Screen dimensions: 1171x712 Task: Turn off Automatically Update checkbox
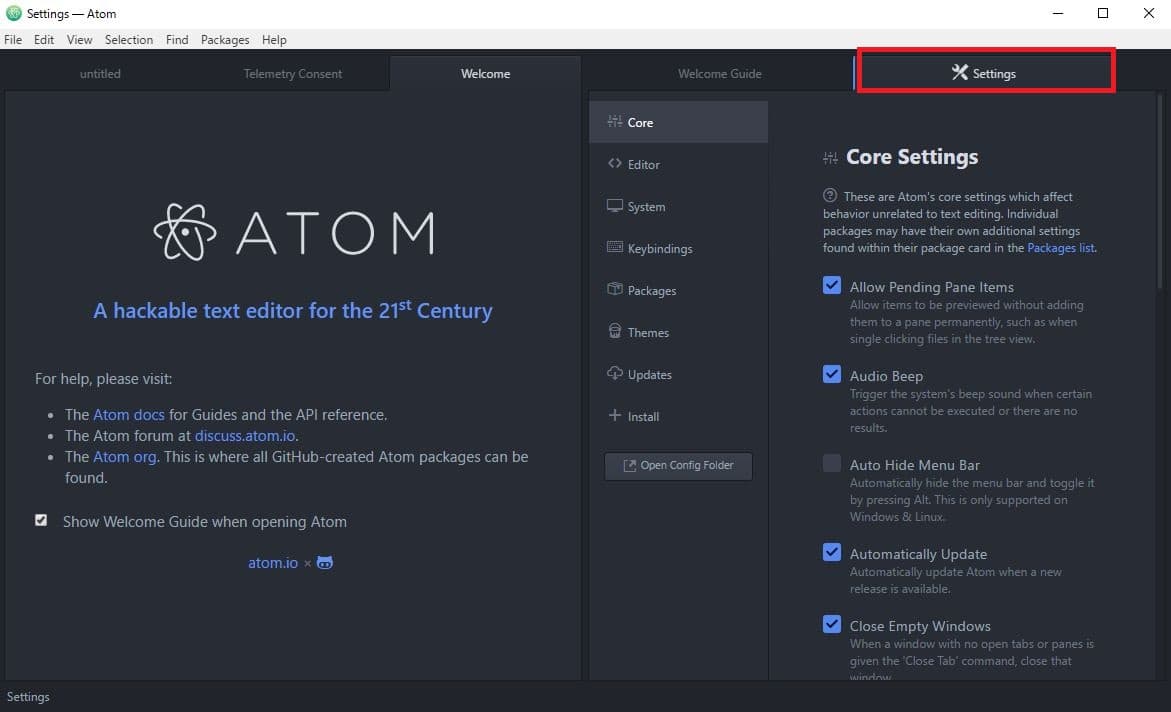tap(832, 553)
